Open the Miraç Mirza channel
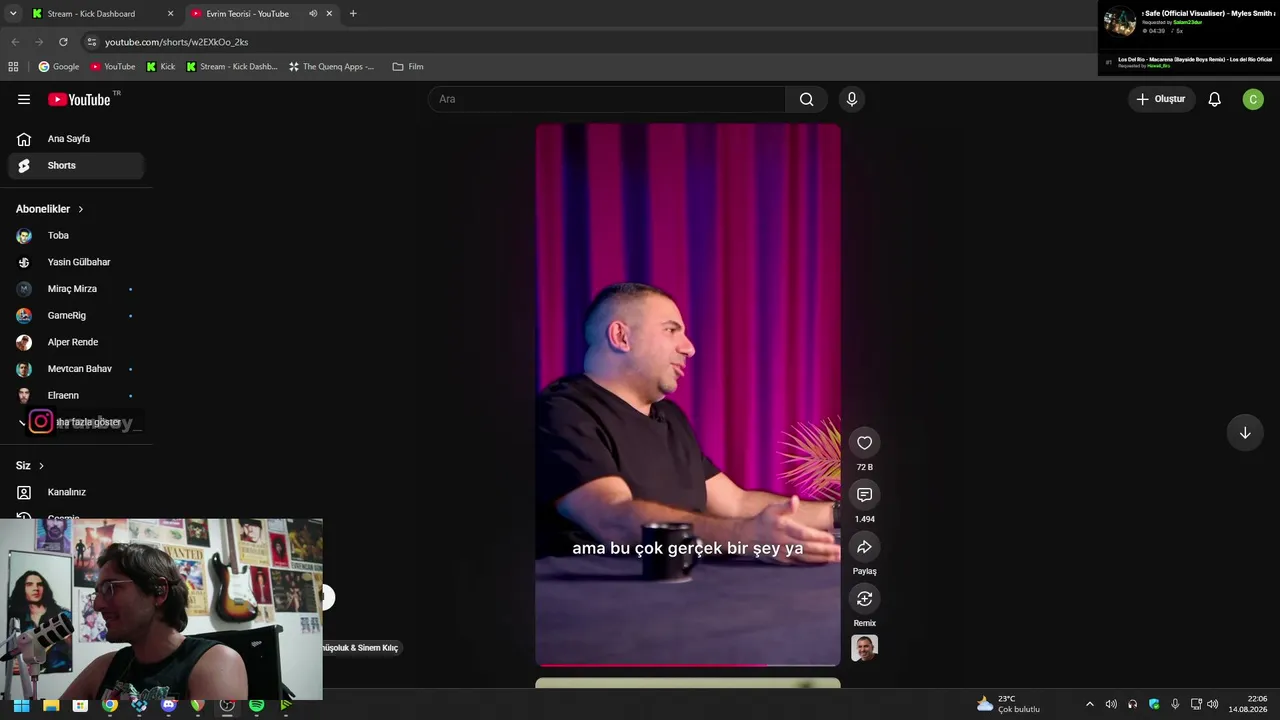The image size is (1280, 720). coord(76,289)
